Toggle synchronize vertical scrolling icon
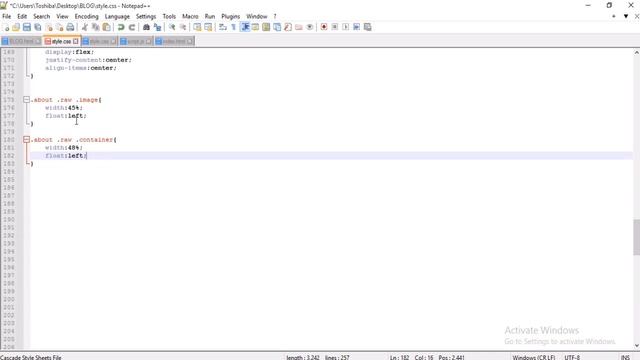The height and width of the screenshot is (360, 640). 197,27
